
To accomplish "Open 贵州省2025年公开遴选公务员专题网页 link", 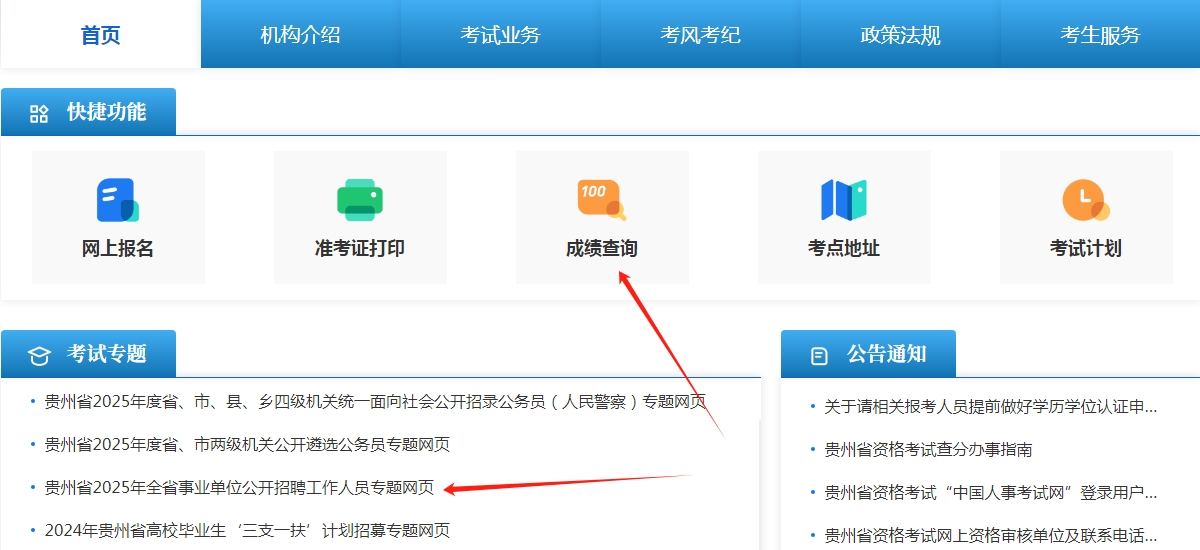I will click(247, 445).
